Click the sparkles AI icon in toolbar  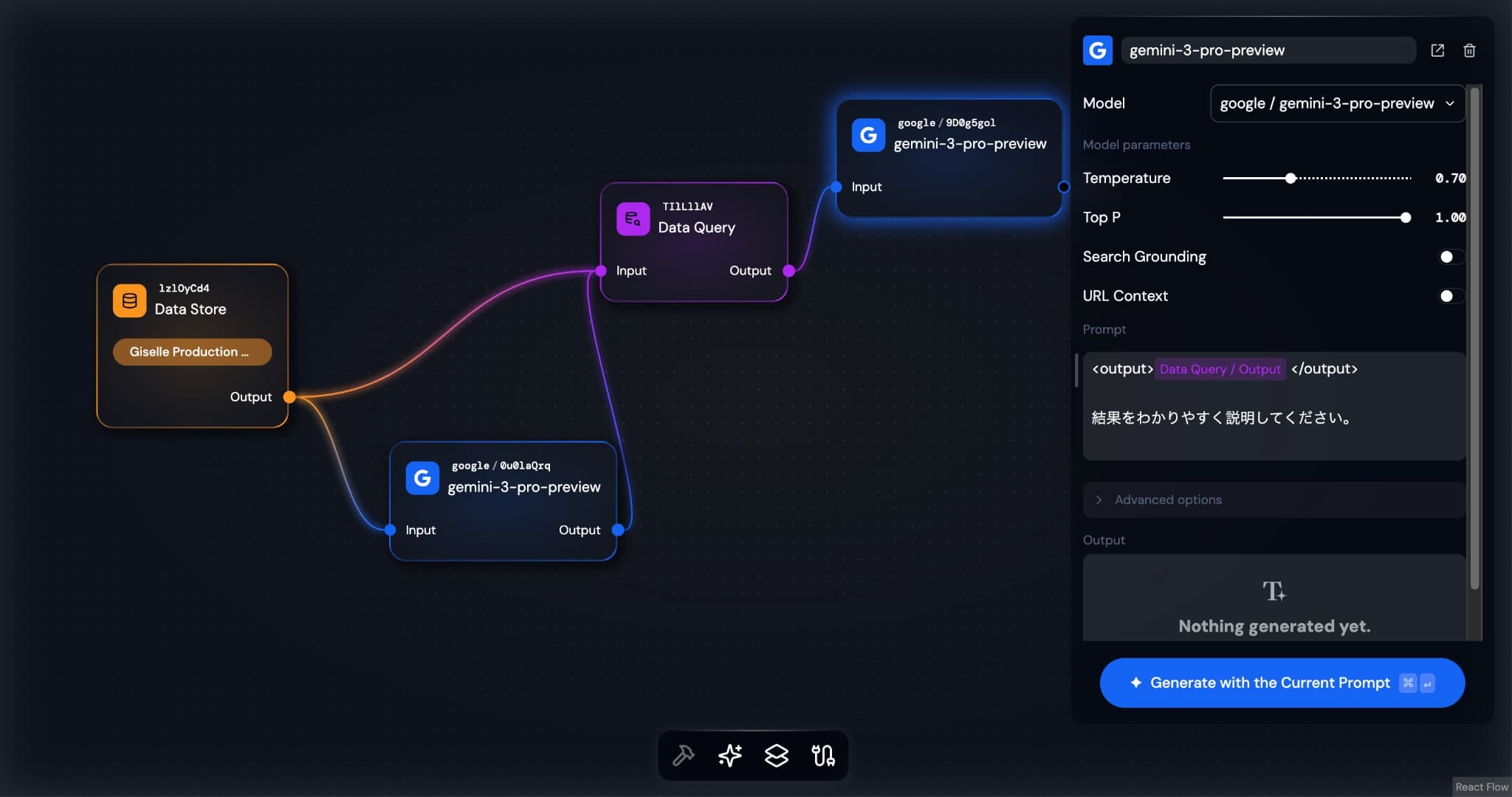730,755
